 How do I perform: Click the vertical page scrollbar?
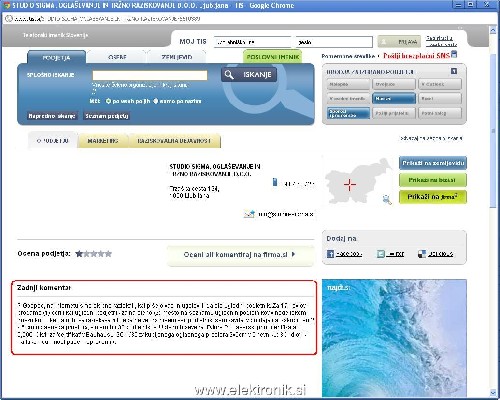(493, 210)
